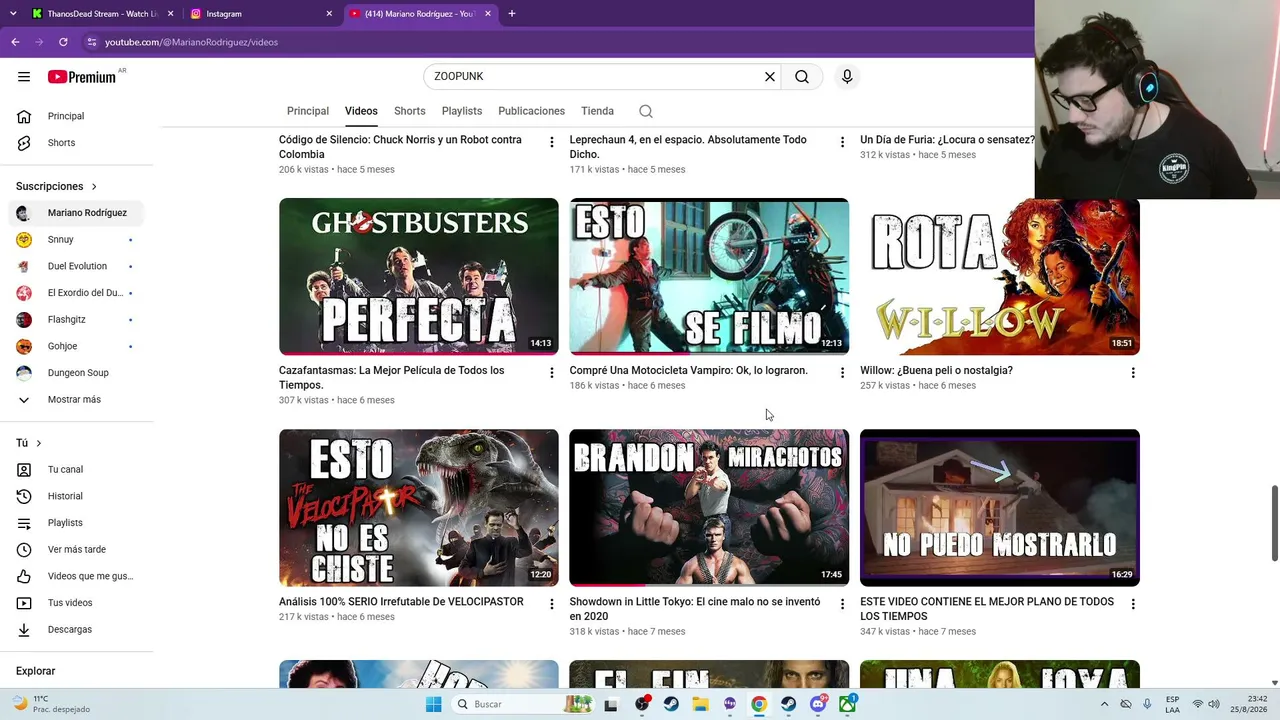Image resolution: width=1280 pixels, height=720 pixels.
Task: Go back using browser back arrow
Action: click(15, 42)
